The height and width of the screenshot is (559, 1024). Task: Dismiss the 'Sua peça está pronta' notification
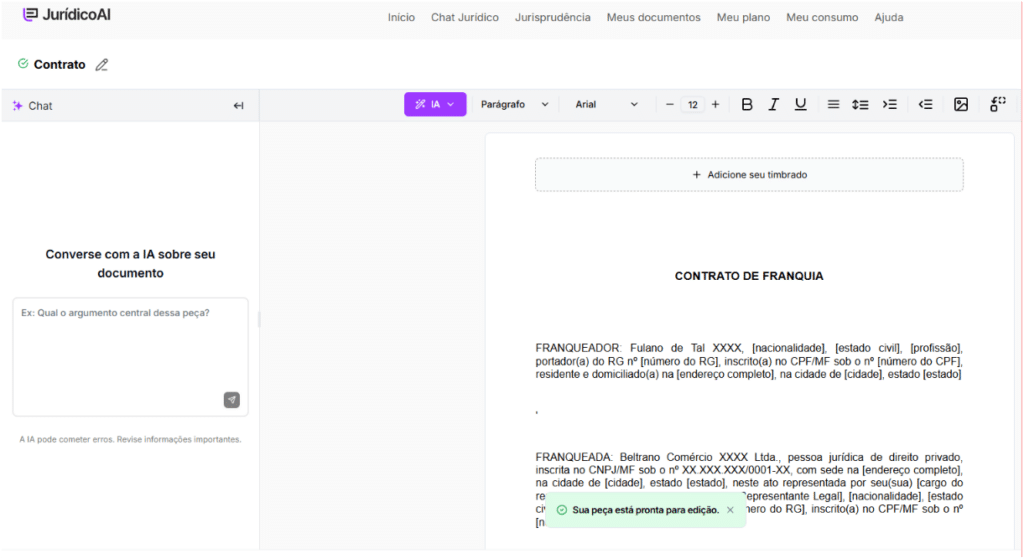click(x=730, y=510)
